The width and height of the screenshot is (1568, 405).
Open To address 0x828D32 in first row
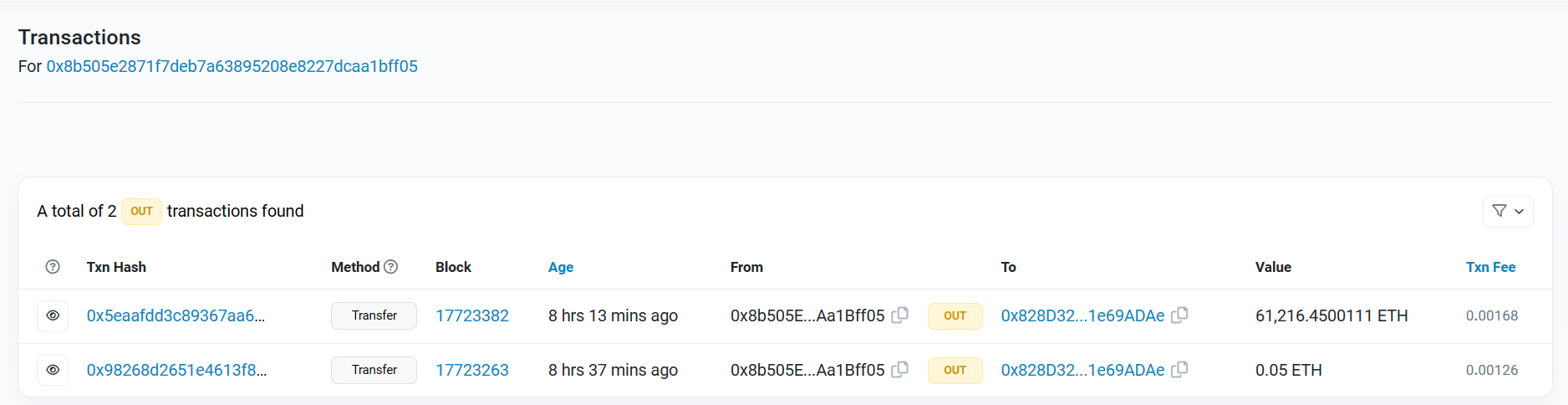1082,315
